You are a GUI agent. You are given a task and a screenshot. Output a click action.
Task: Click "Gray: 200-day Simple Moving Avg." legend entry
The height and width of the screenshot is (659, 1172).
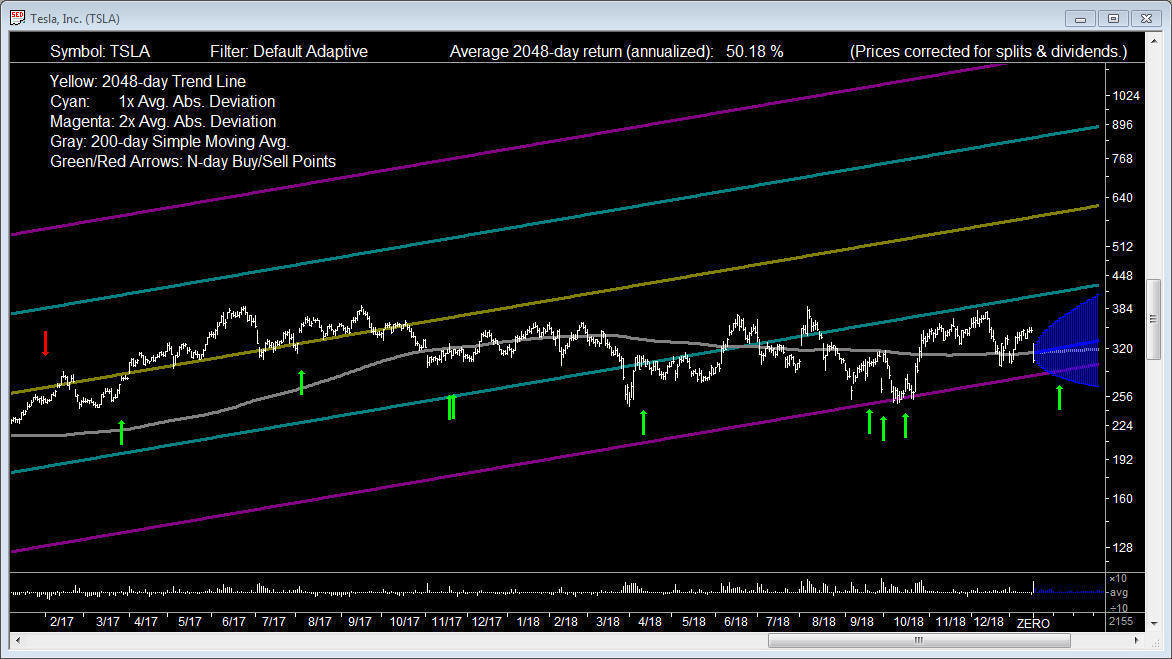pos(170,142)
